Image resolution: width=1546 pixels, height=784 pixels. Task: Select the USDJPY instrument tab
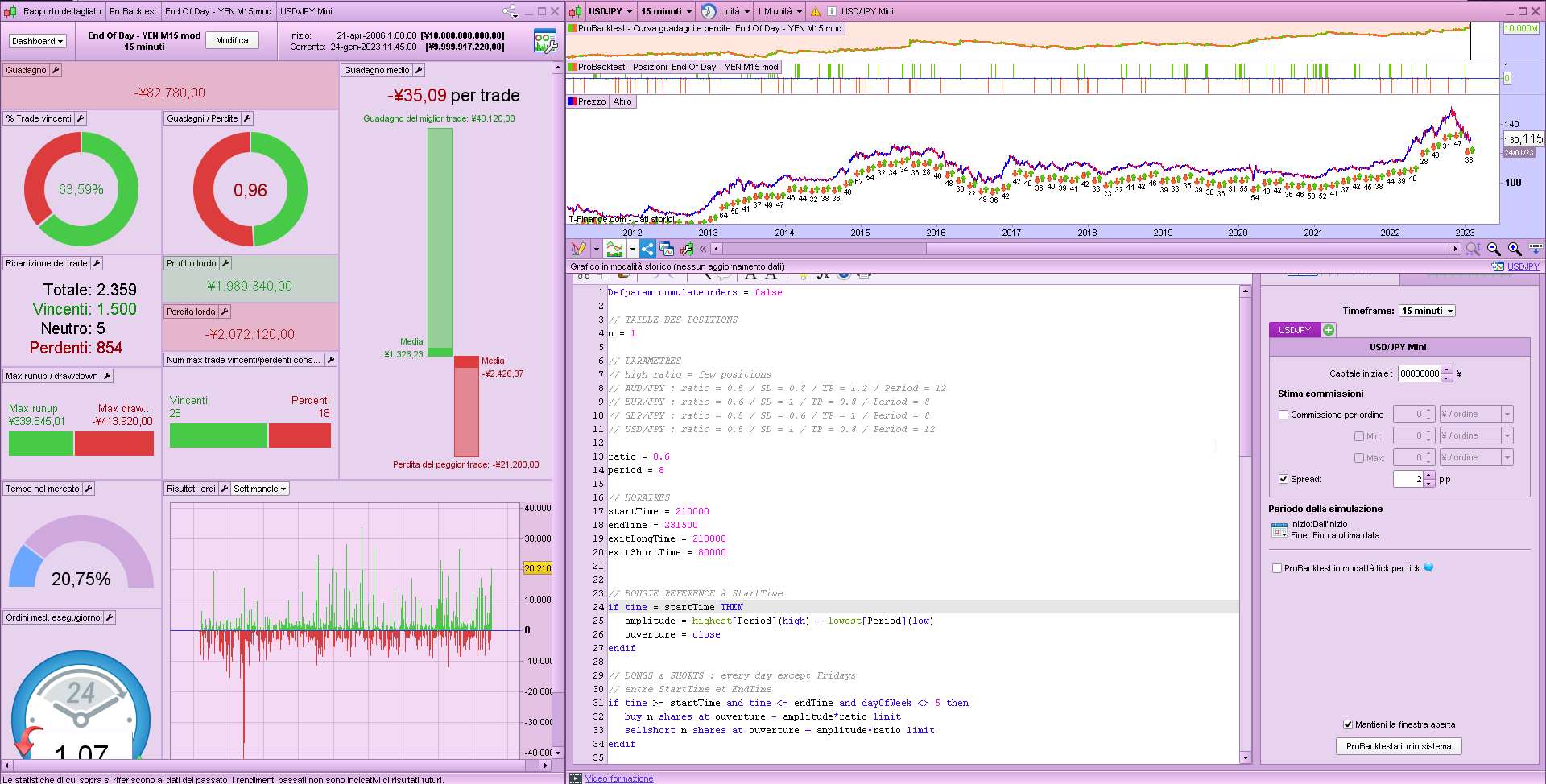pyautogui.click(x=1295, y=330)
